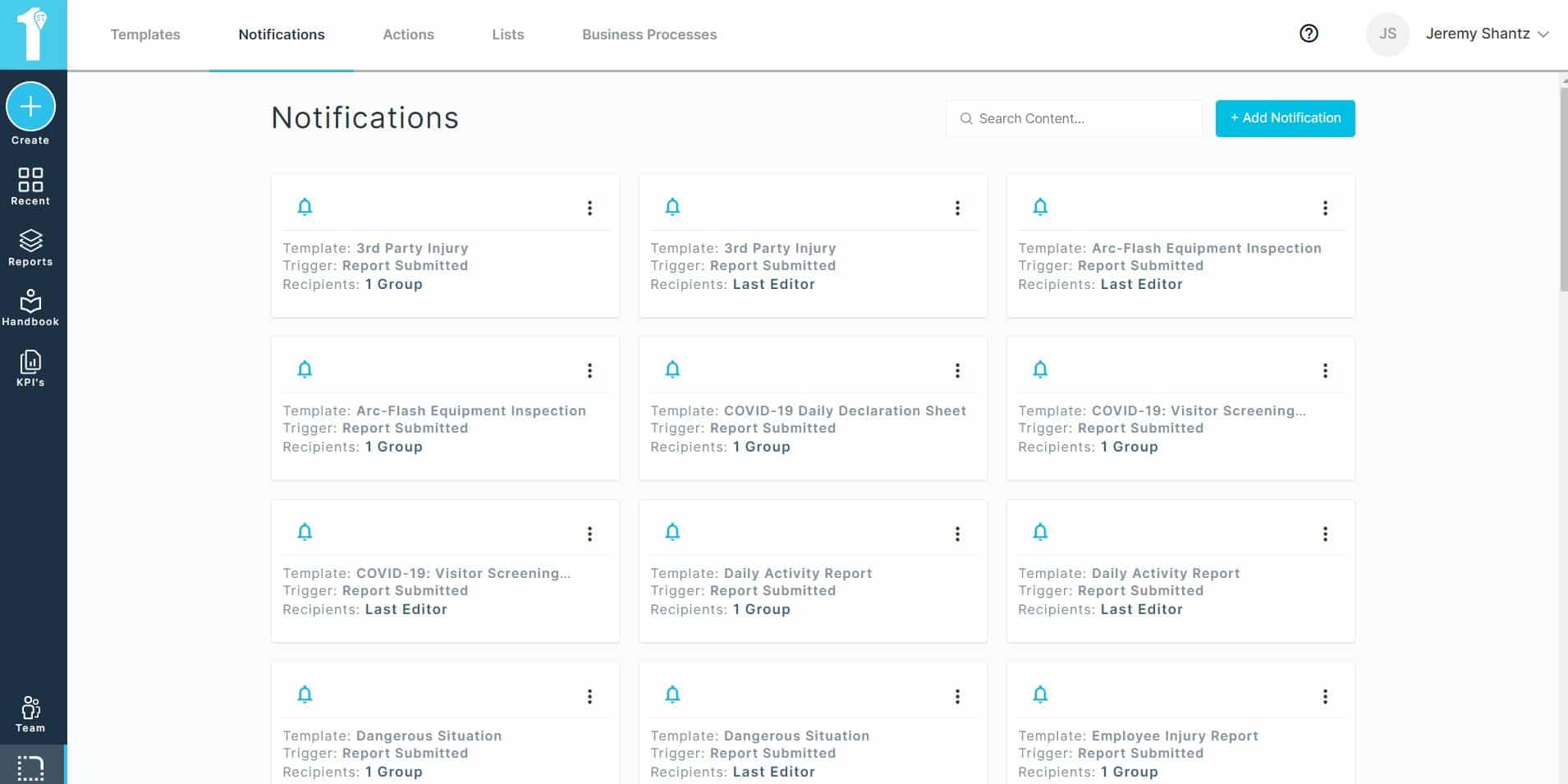Screen dimensions: 1568x784
Task: Click bell icon on COVID-19 Daily Declaration Sheet card
Action: [x=672, y=369]
